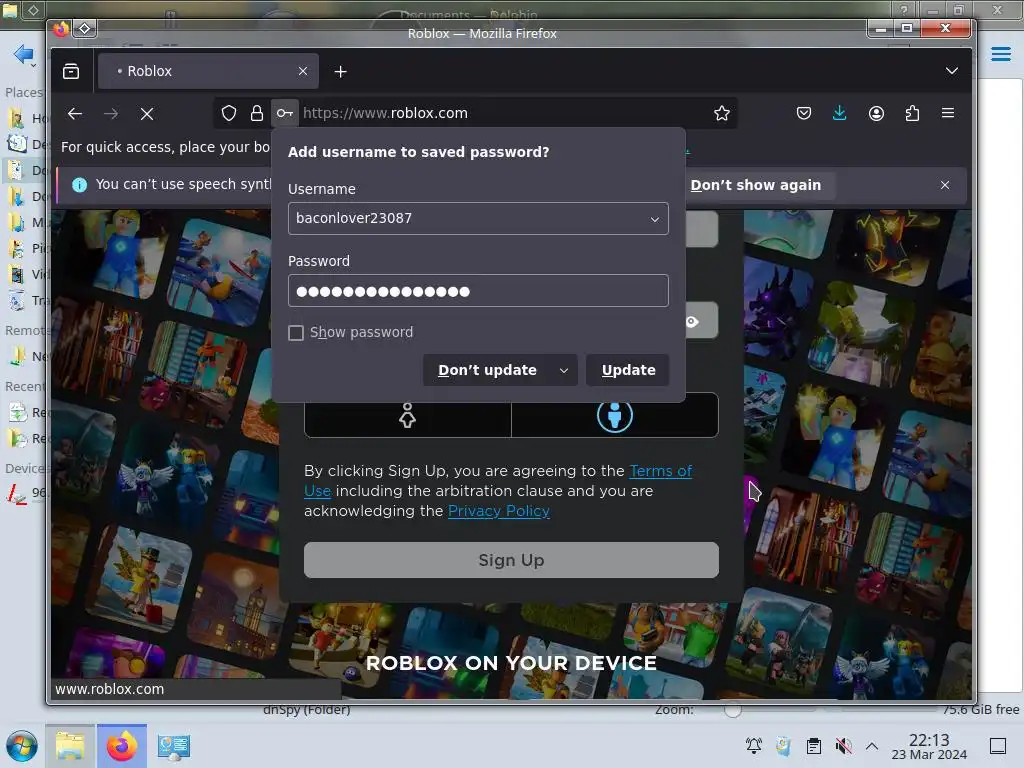Dismiss the speech synthesis notification
This screenshot has width=1024, height=768.
(x=945, y=185)
